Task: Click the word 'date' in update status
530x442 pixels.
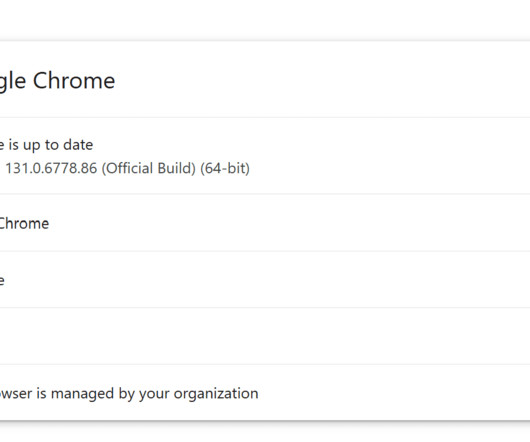Action: pyautogui.click(x=78, y=145)
